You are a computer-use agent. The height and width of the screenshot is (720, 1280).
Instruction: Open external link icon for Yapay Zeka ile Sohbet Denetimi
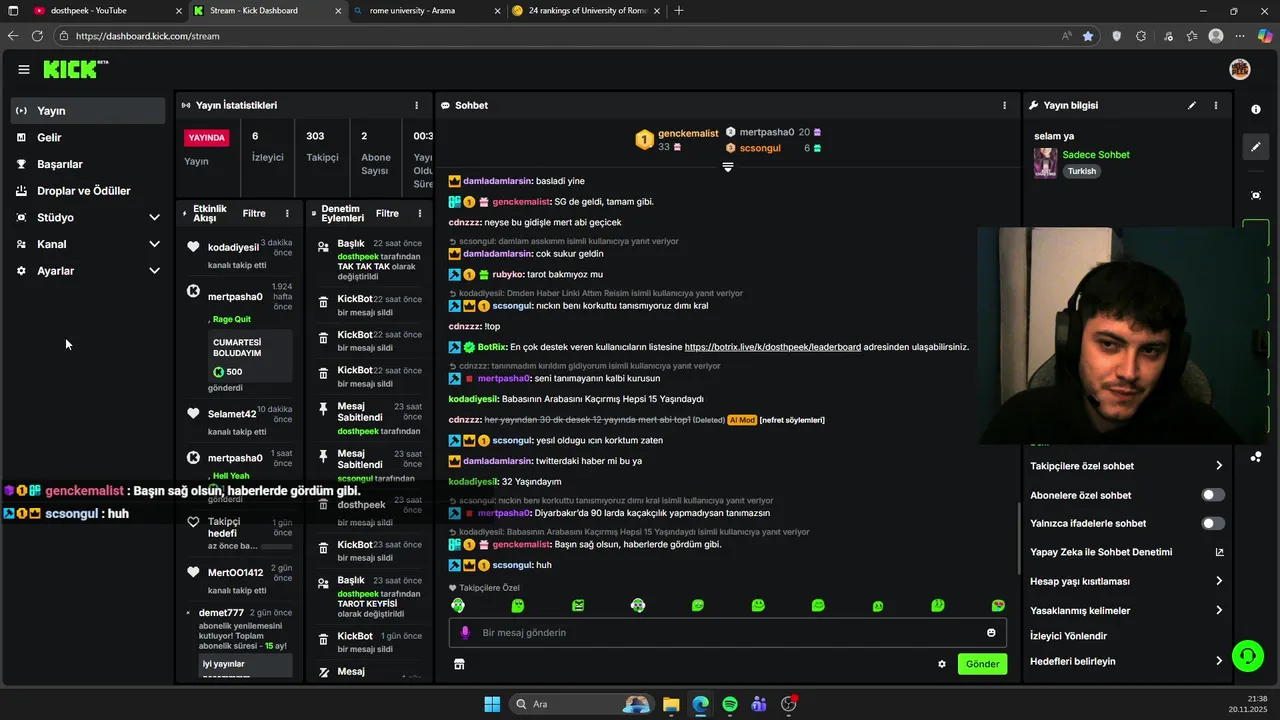click(x=1219, y=552)
